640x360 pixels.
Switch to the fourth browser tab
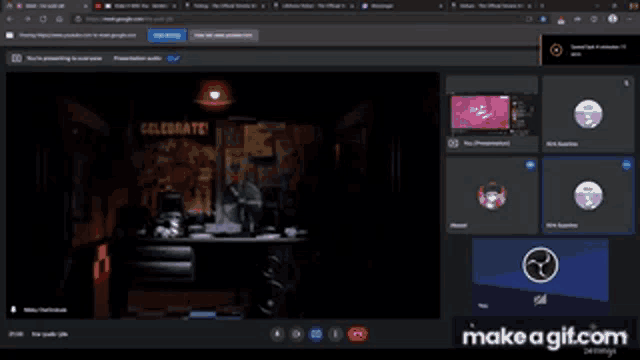(x=313, y=6)
